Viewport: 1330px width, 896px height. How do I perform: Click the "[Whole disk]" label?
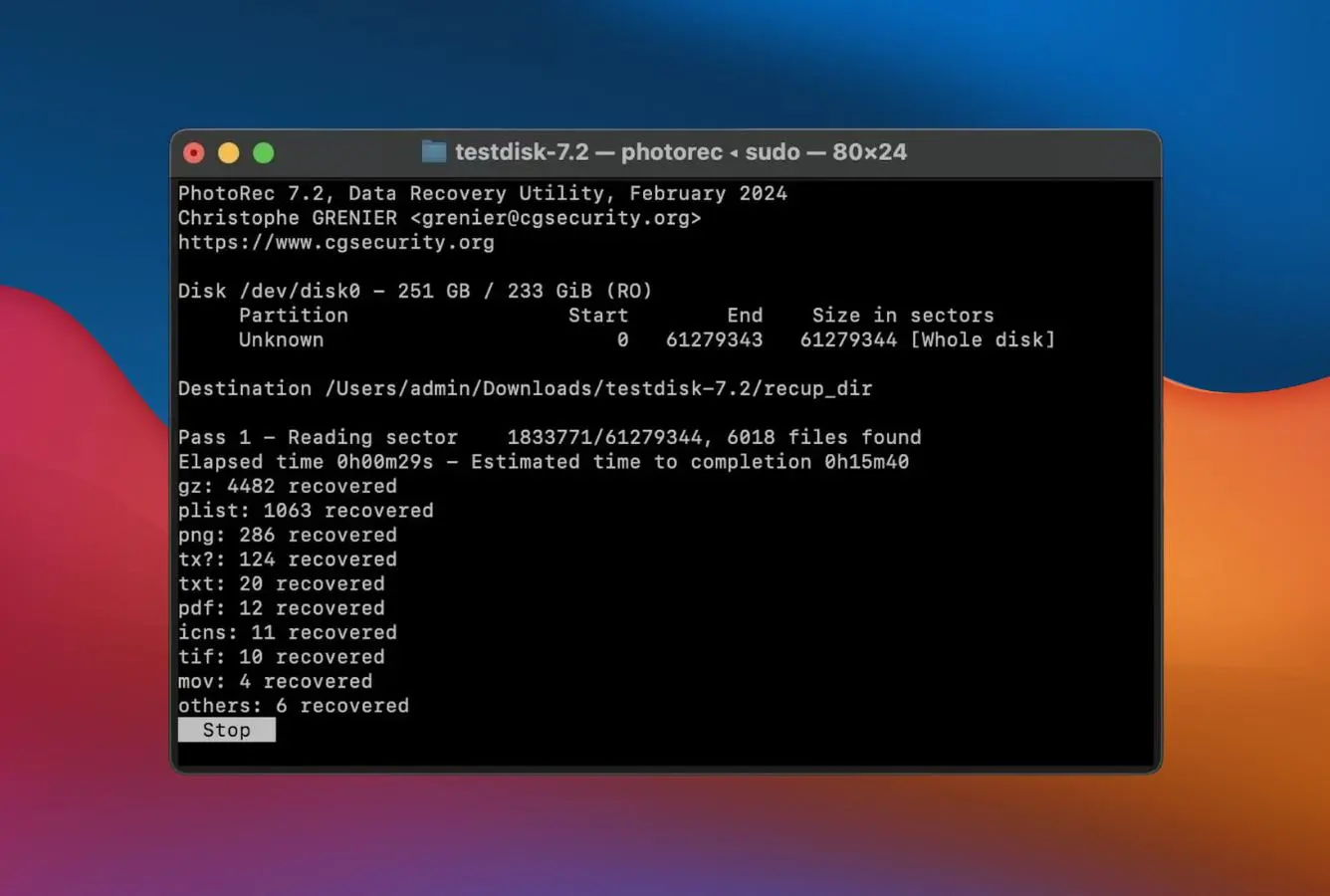[x=983, y=339]
